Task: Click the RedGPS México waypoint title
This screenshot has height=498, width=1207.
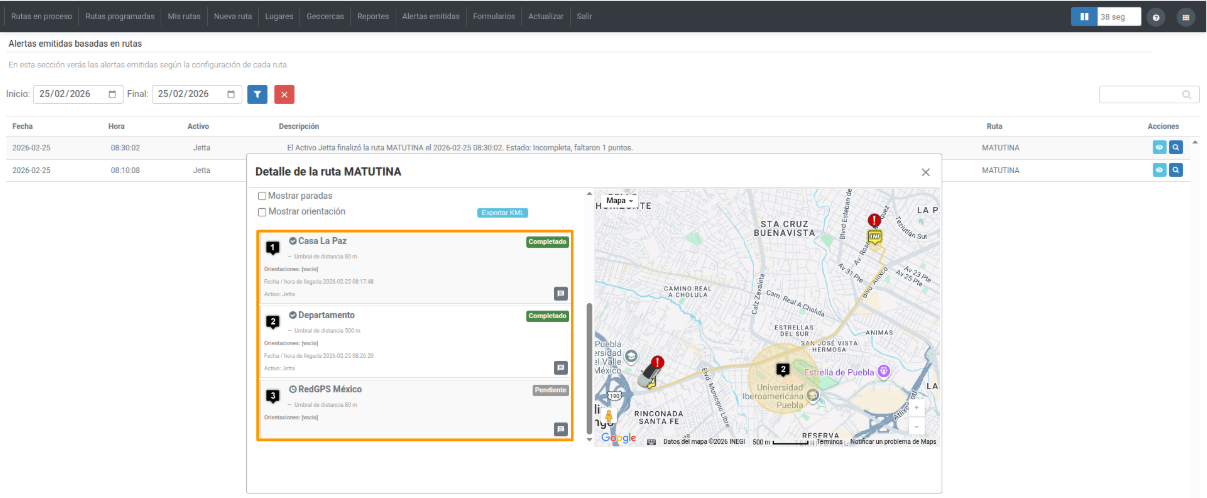Action: pos(330,389)
